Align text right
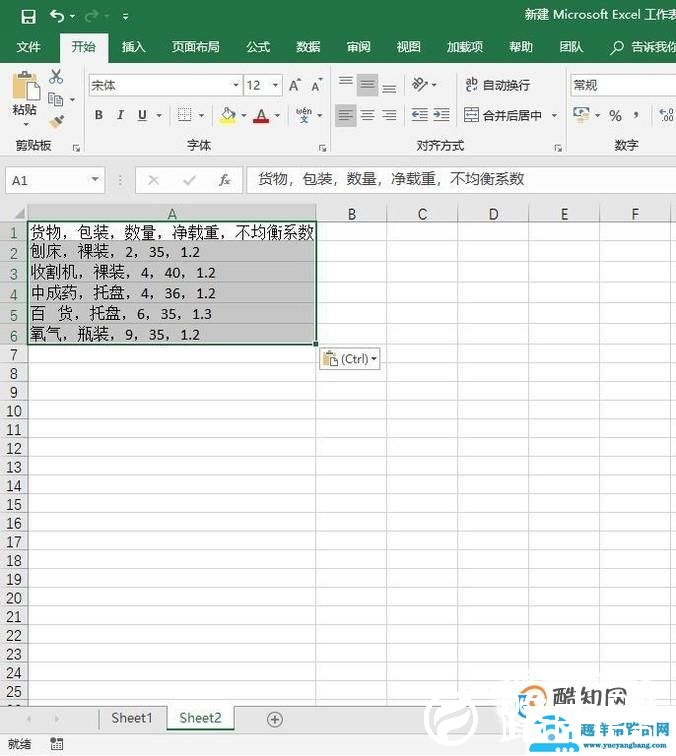 [389, 115]
